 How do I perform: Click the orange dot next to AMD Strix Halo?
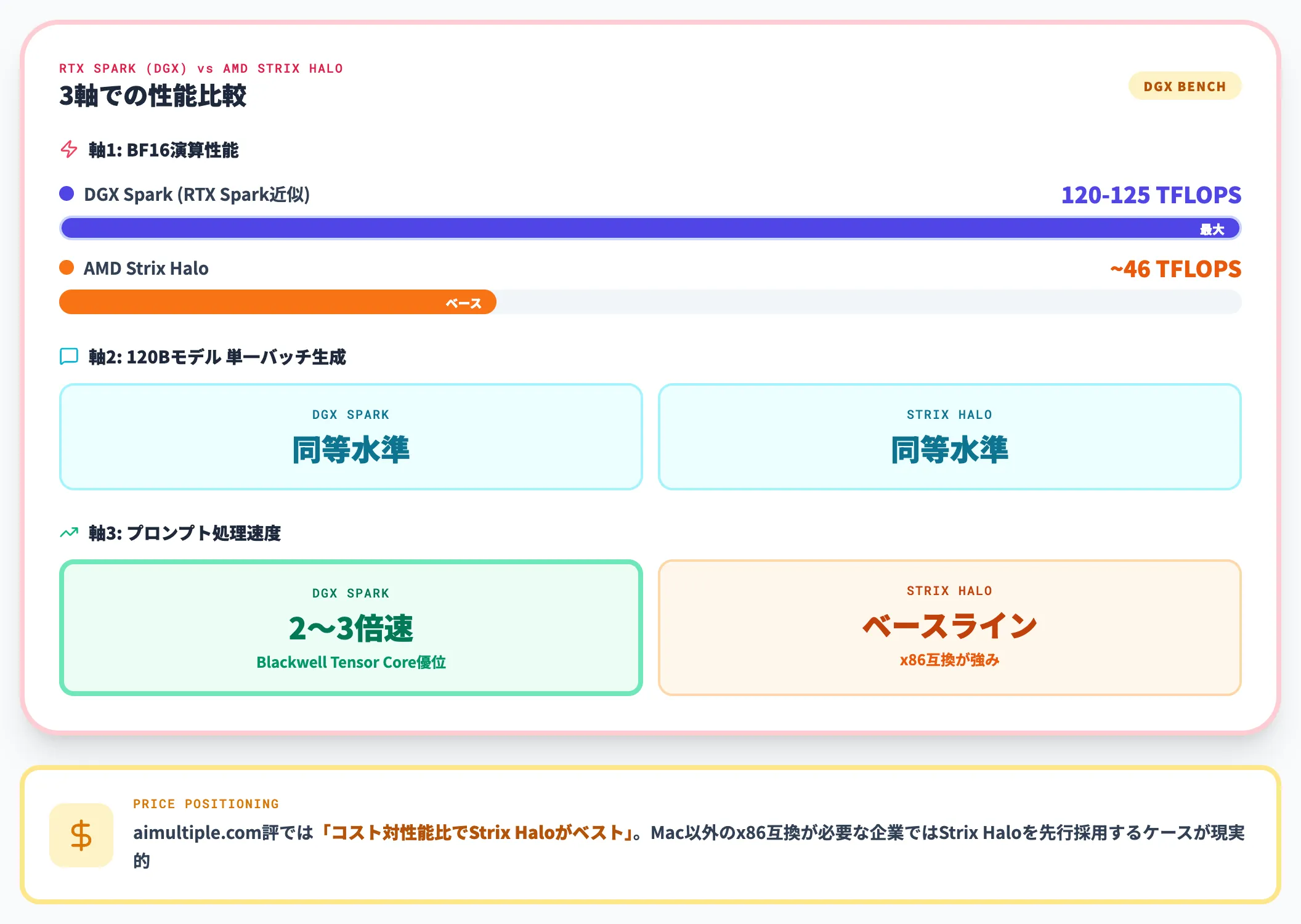67,267
